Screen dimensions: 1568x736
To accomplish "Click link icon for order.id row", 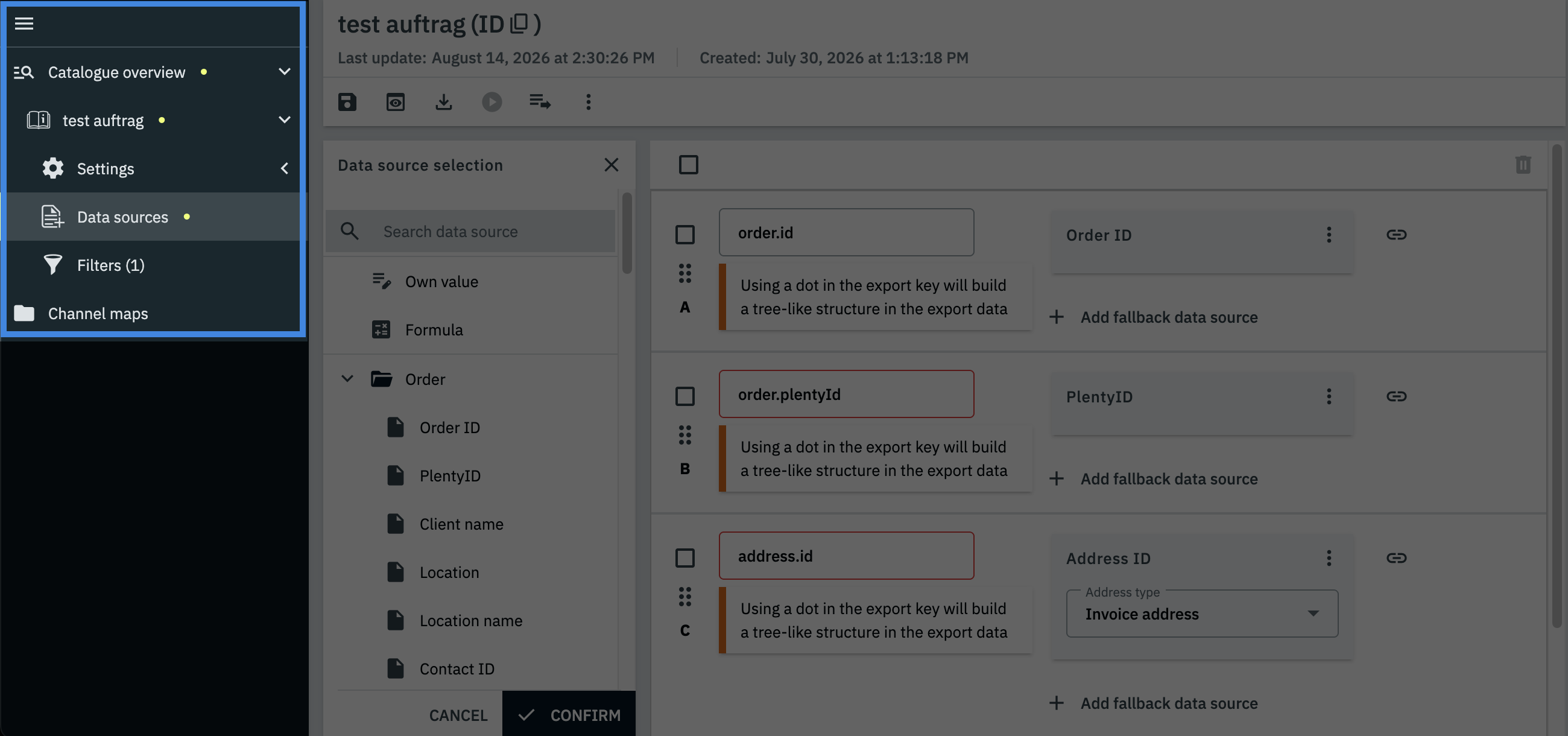I will [1396, 235].
